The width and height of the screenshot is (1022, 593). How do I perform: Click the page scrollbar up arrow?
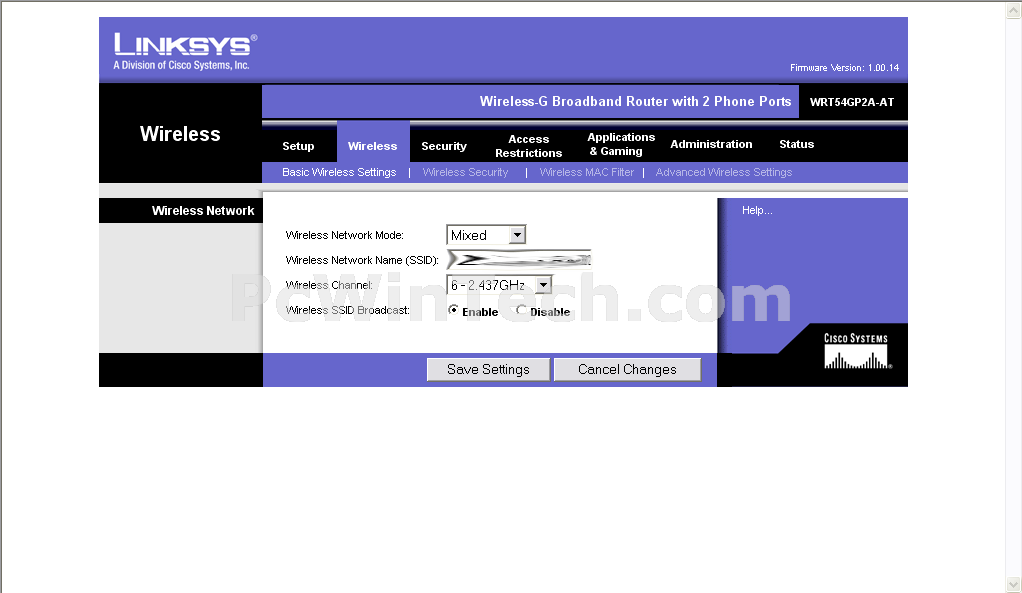(x=1014, y=10)
